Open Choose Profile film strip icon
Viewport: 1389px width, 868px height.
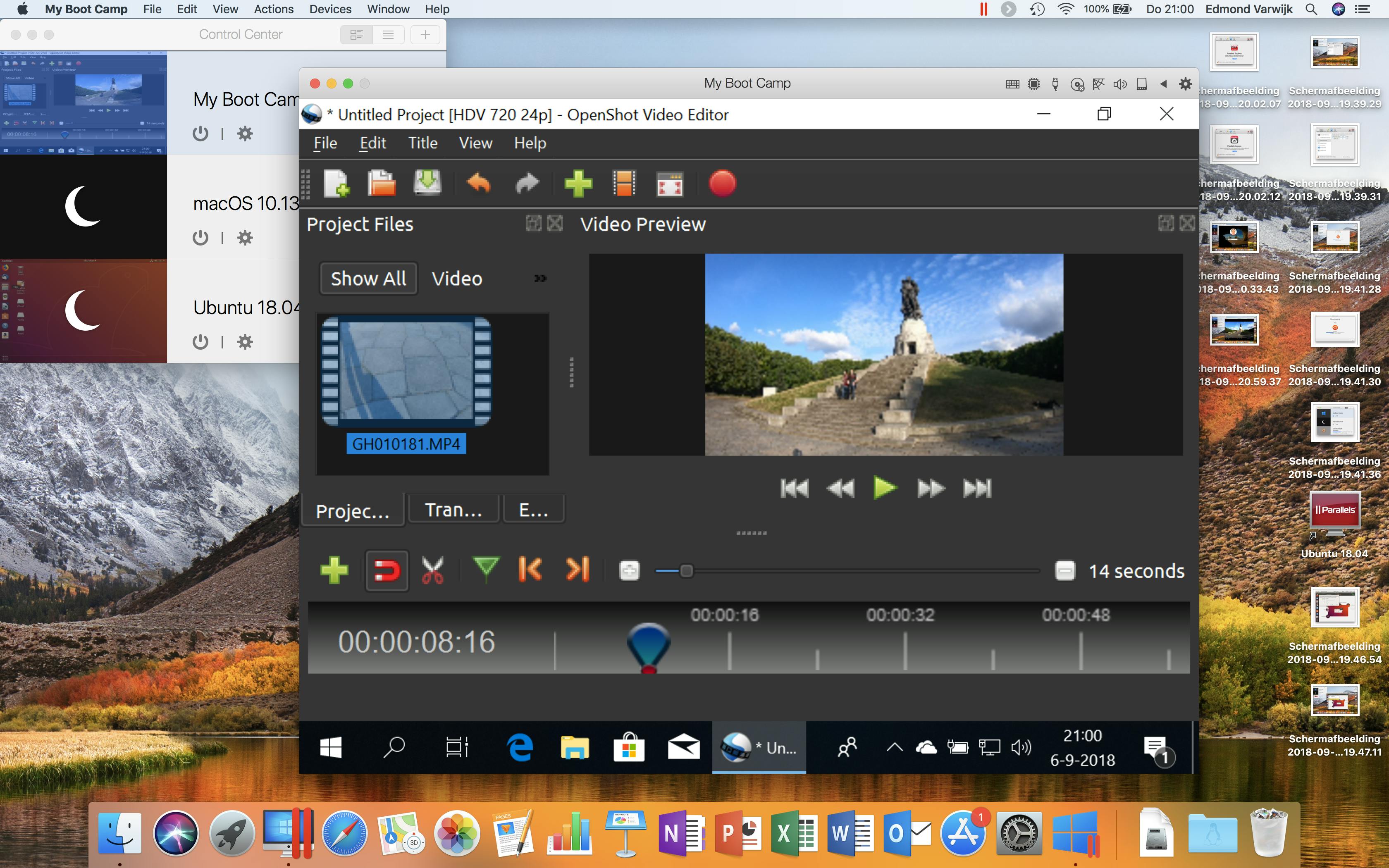[x=624, y=184]
